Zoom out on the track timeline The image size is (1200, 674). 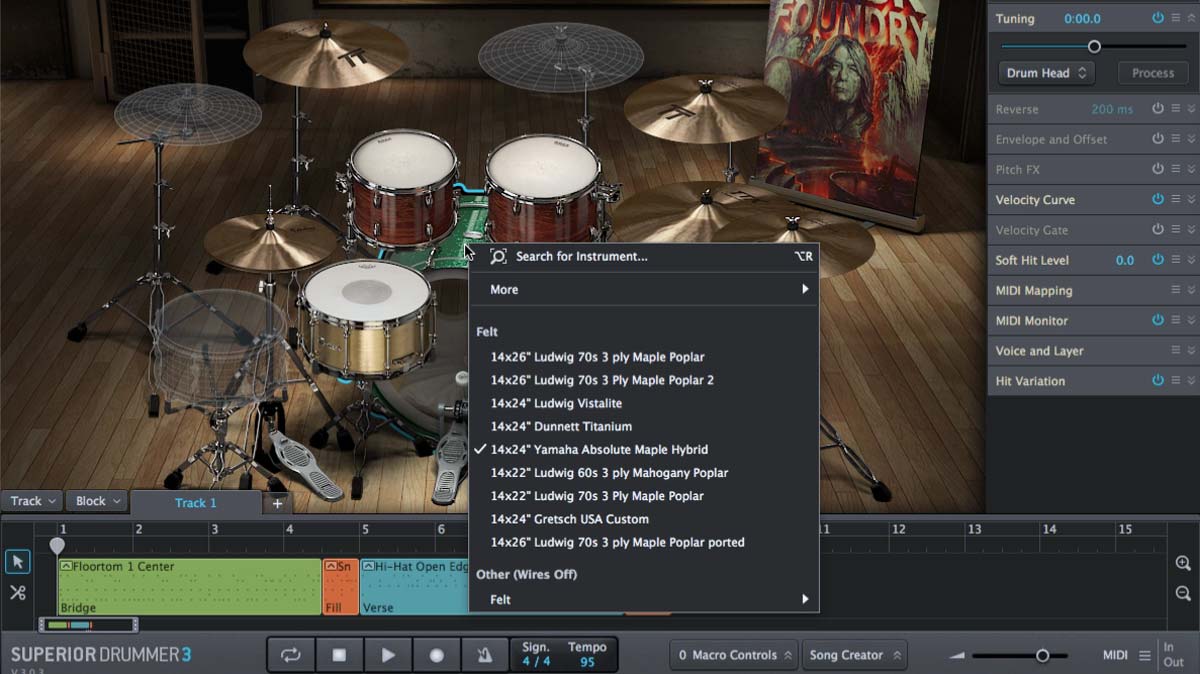tap(1183, 594)
